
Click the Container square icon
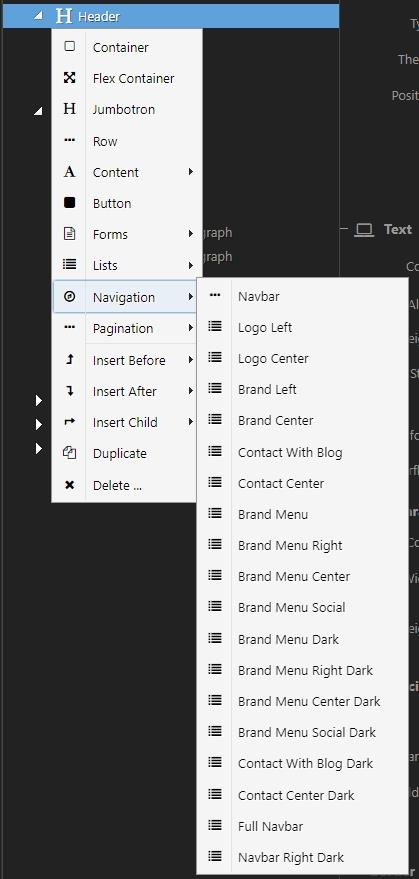coord(70,47)
